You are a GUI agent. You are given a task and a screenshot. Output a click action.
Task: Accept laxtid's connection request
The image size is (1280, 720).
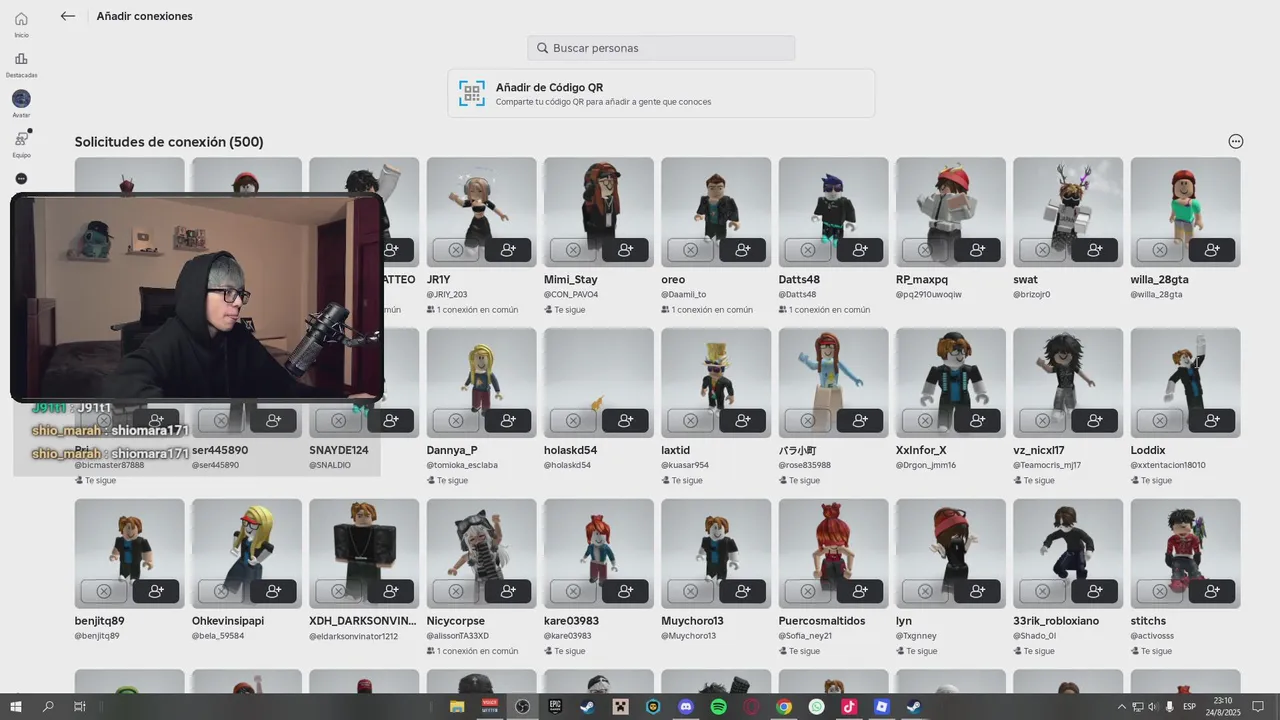742,421
